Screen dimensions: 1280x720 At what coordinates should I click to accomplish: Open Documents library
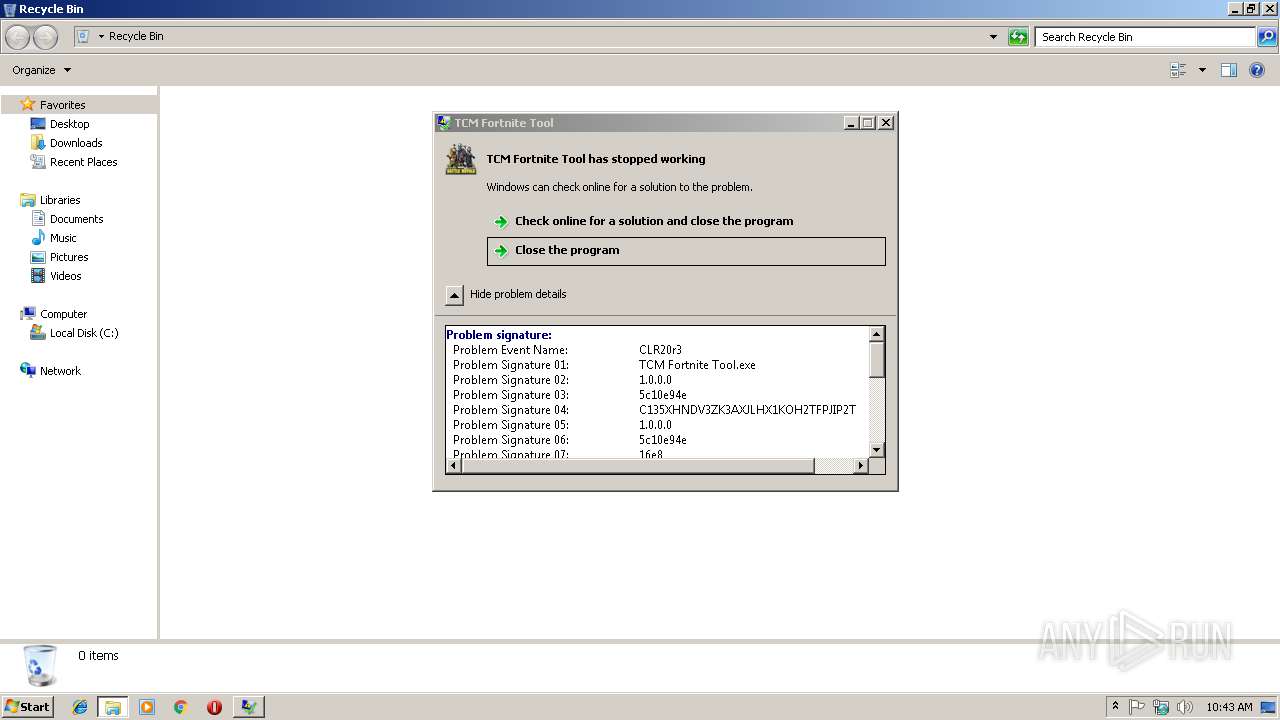(x=76, y=219)
